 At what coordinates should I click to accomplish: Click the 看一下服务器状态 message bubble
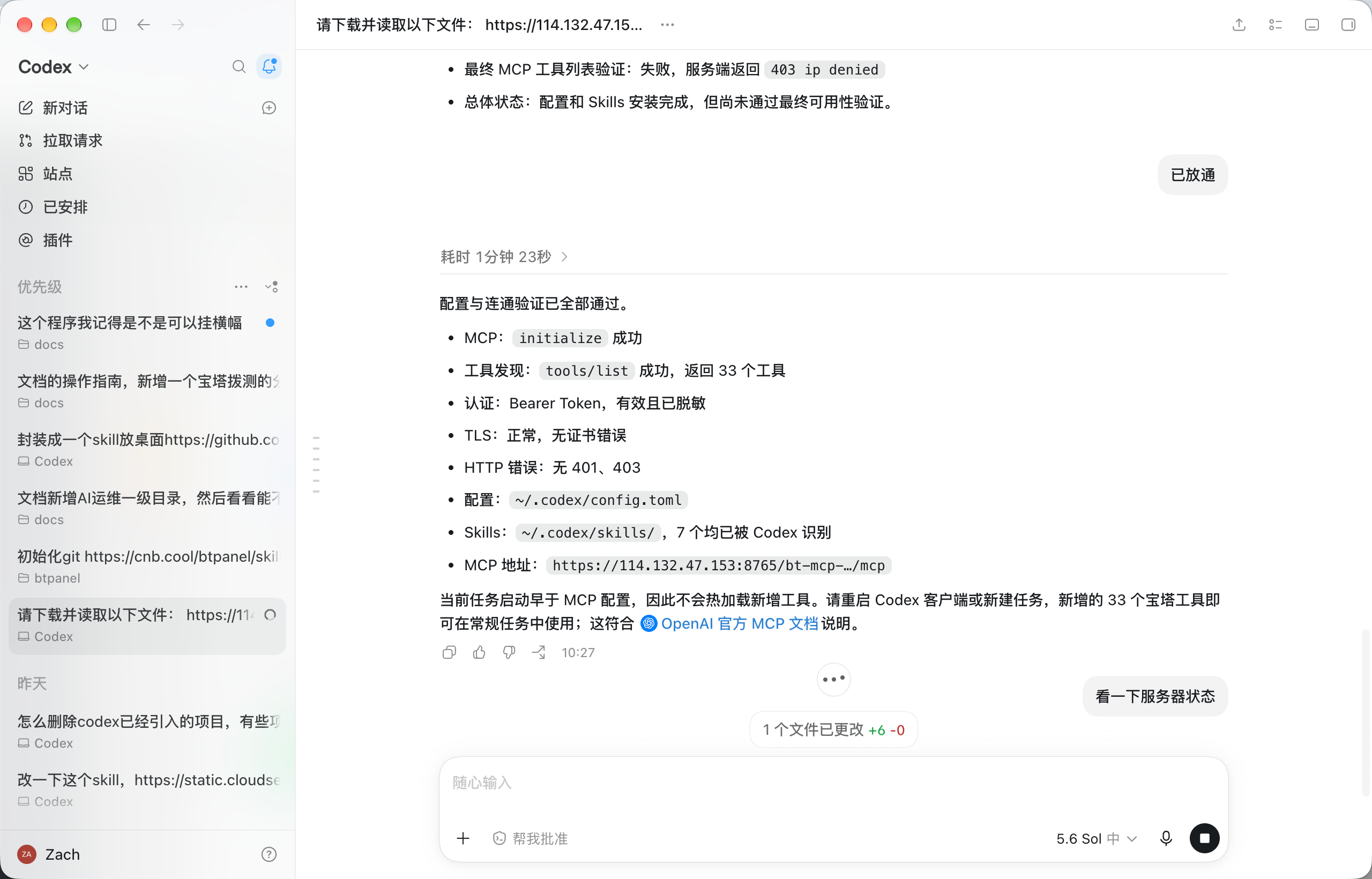1155,696
